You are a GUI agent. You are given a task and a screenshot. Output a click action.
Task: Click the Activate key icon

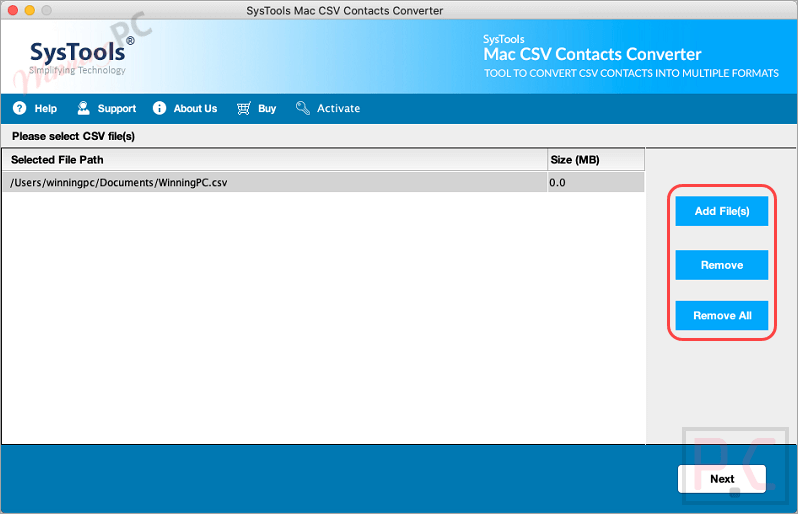303,108
